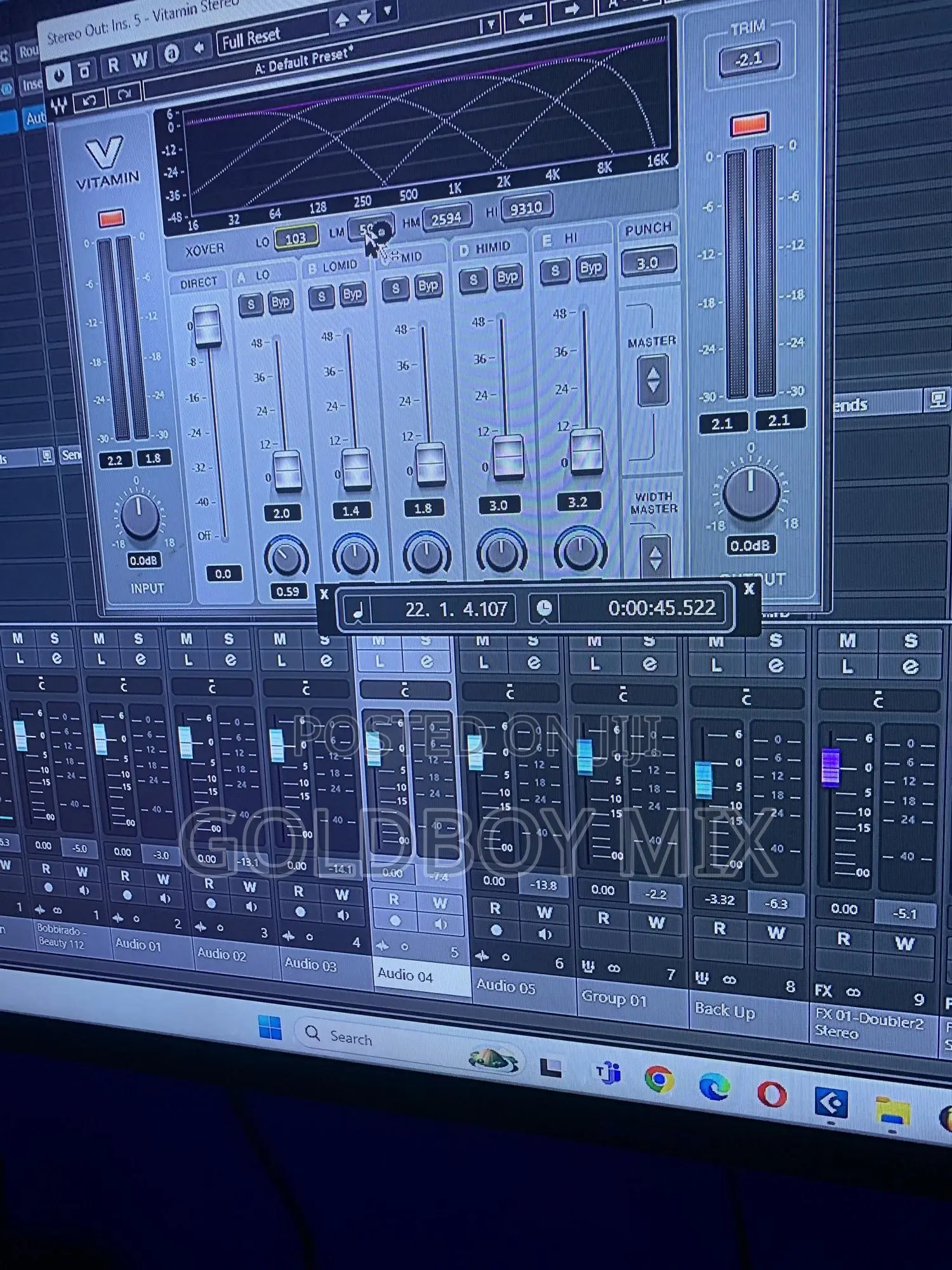Viewport: 952px width, 1270px height.
Task: Solo the D HIMID band
Action: (473, 279)
